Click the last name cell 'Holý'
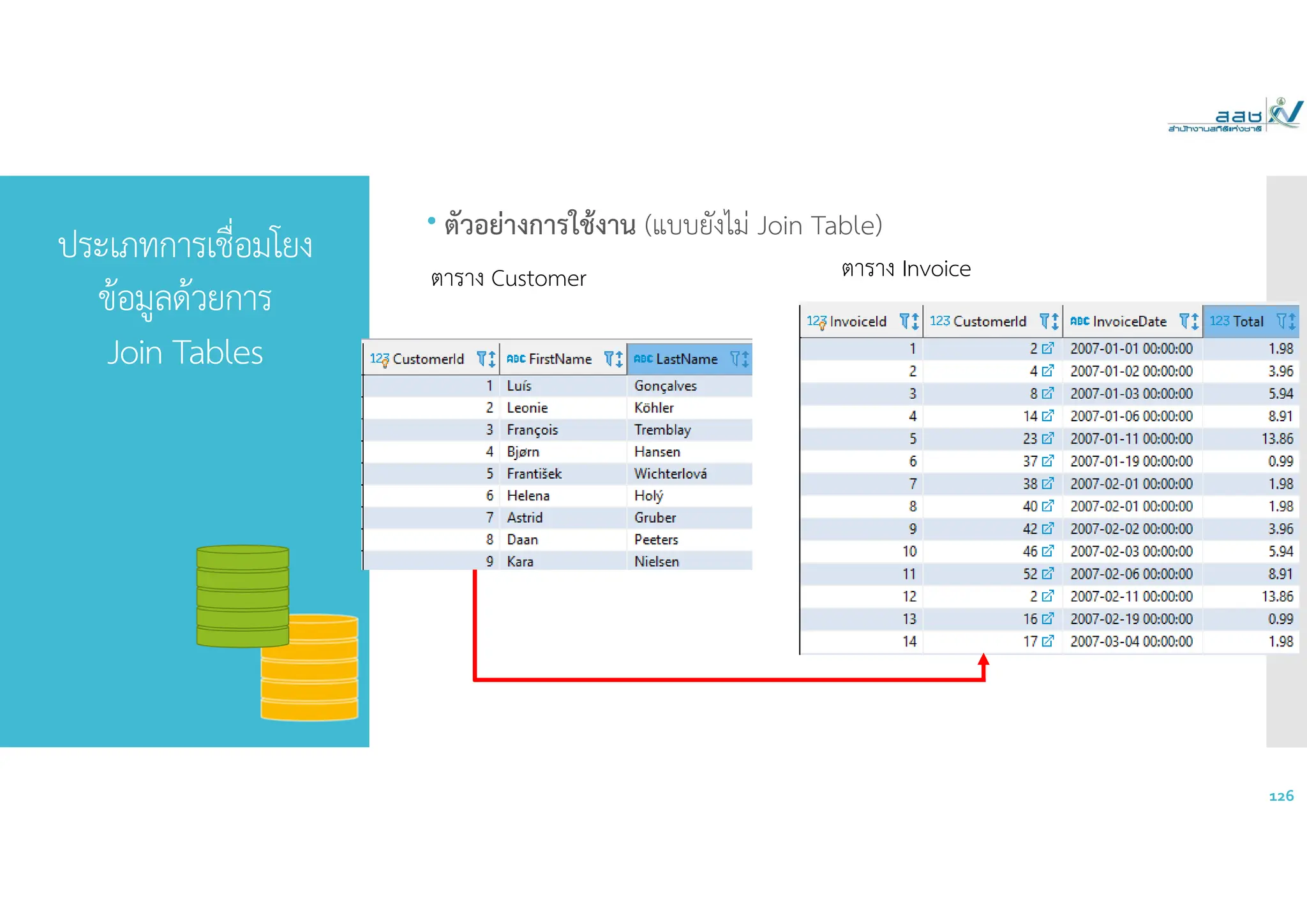This screenshot has height=924, width=1307. click(690, 496)
